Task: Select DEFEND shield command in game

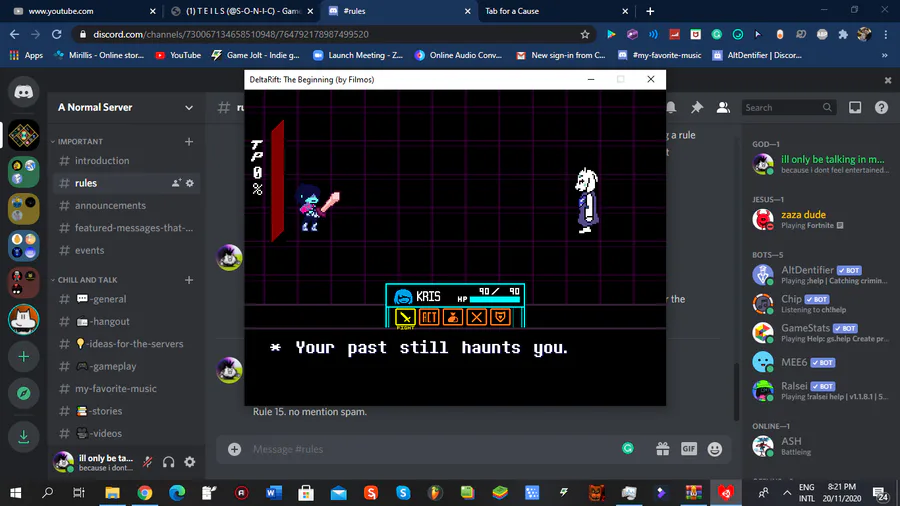Action: 501,317
